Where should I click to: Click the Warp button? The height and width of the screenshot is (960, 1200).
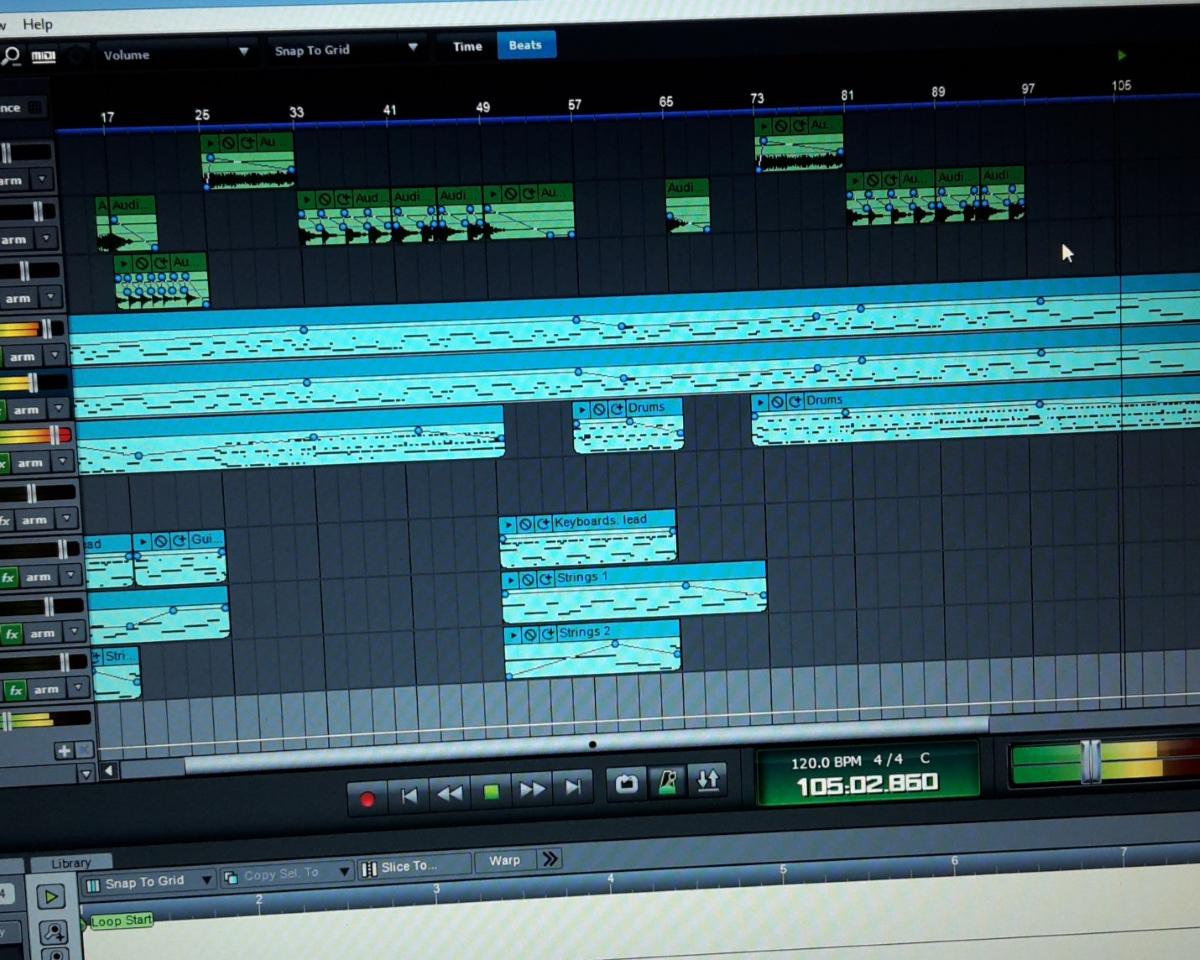pyautogui.click(x=504, y=861)
